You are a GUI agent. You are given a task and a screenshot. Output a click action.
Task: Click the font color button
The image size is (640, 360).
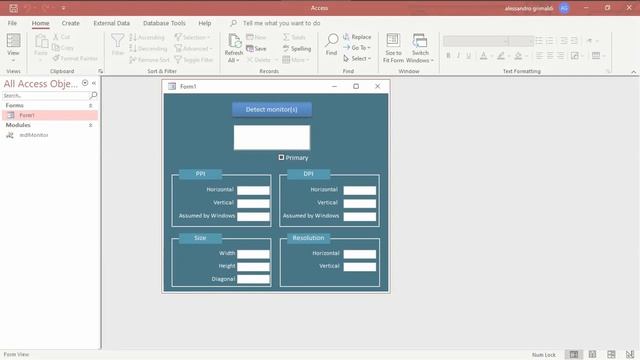pos(483,56)
